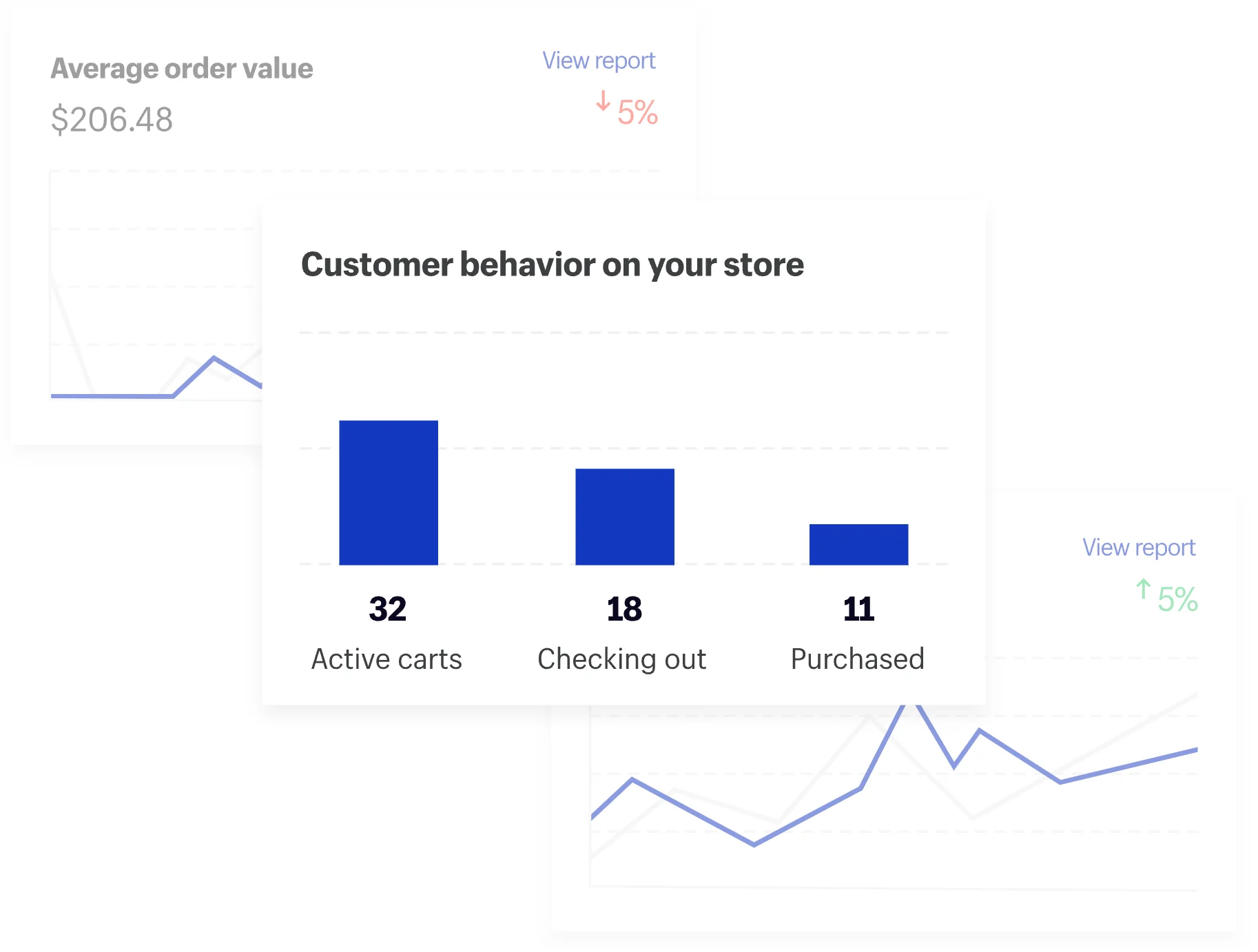This screenshot has height=952, width=1258.
Task: Click the number 11 above Purchased
Action: pos(858,609)
